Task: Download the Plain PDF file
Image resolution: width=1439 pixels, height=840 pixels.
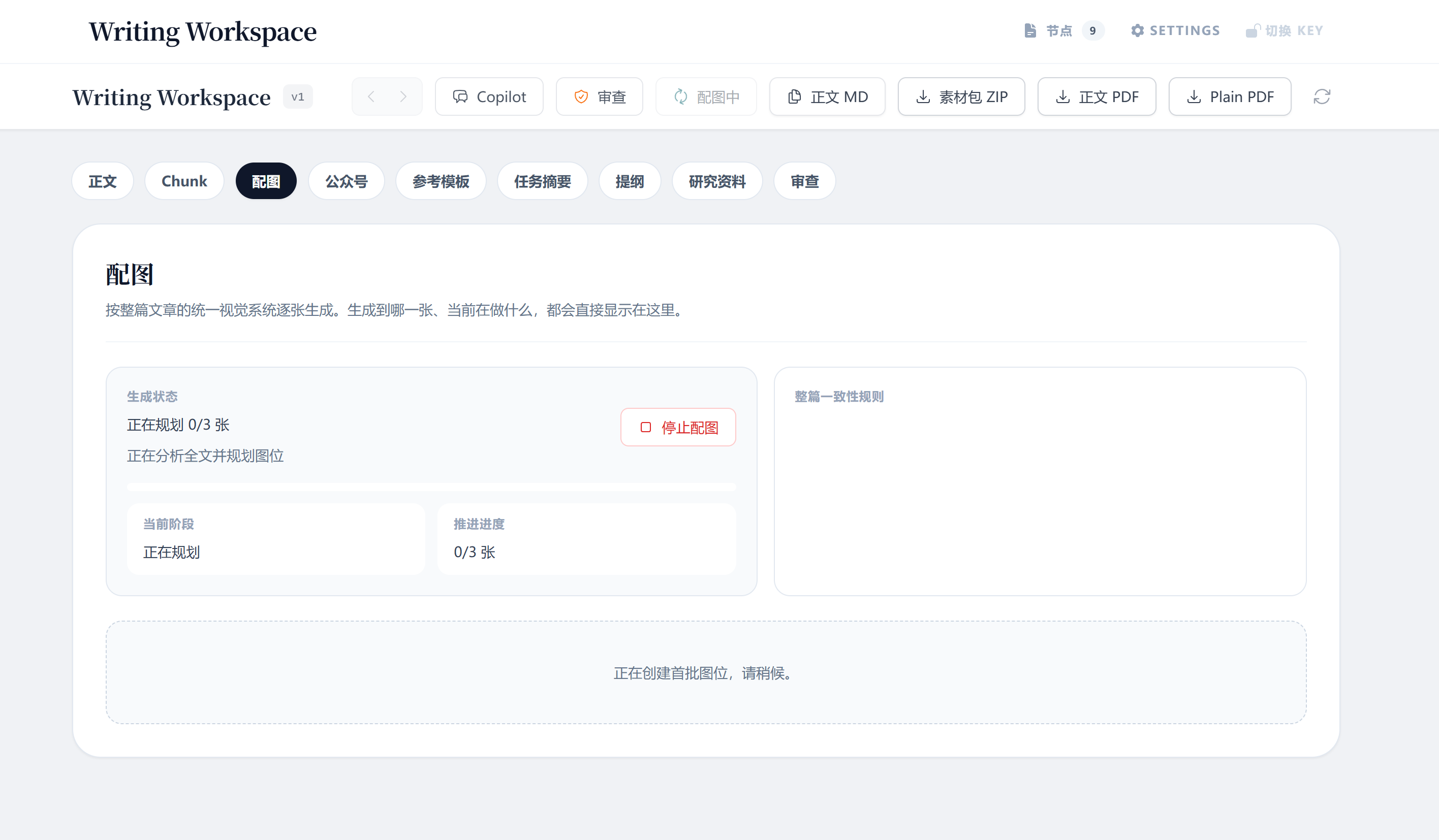Action: click(x=1230, y=97)
